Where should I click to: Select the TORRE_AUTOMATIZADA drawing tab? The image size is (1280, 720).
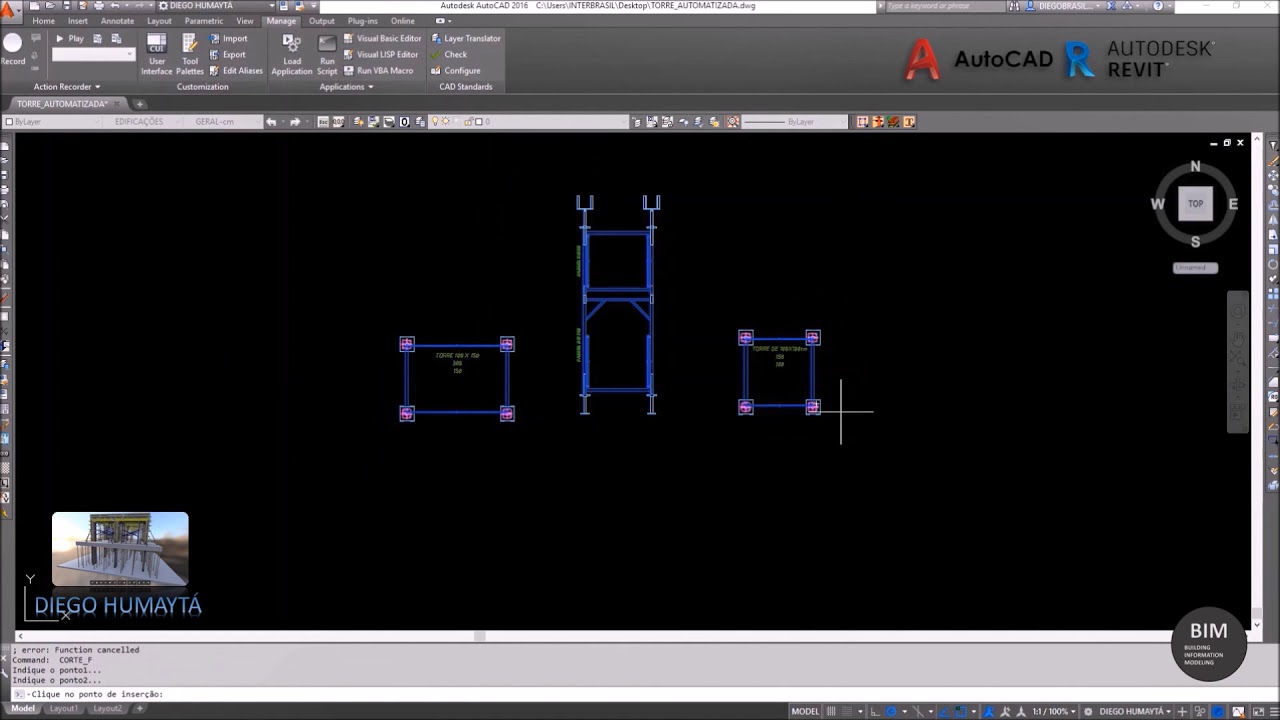pyautogui.click(x=66, y=104)
